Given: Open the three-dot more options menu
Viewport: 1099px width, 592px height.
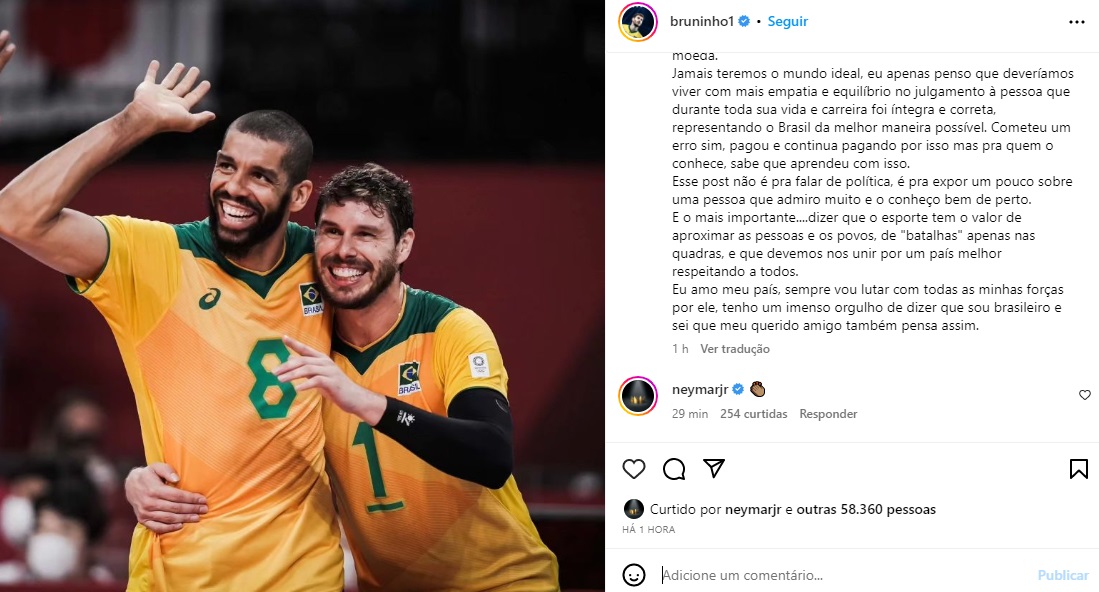Looking at the screenshot, I should (1077, 22).
